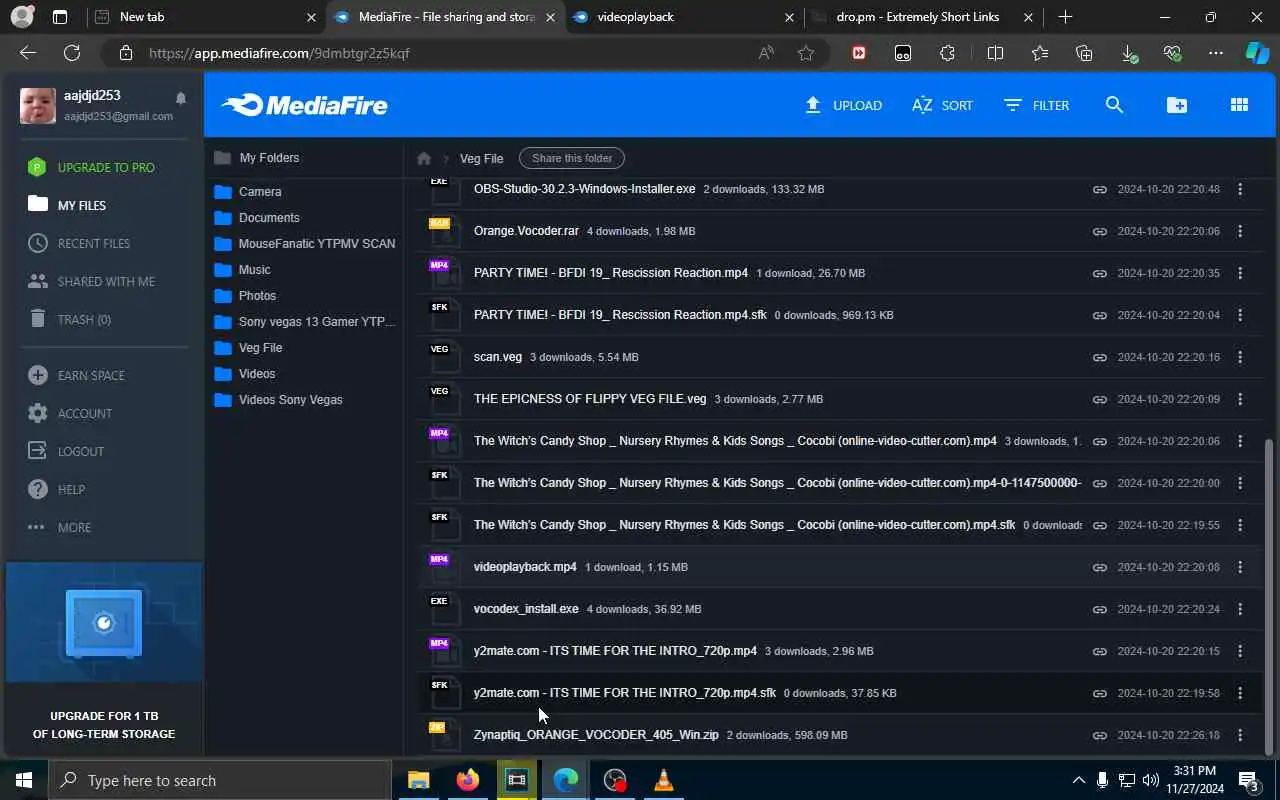1280x800 pixels.
Task: Open browser extensions puzzle icon
Action: (947, 53)
